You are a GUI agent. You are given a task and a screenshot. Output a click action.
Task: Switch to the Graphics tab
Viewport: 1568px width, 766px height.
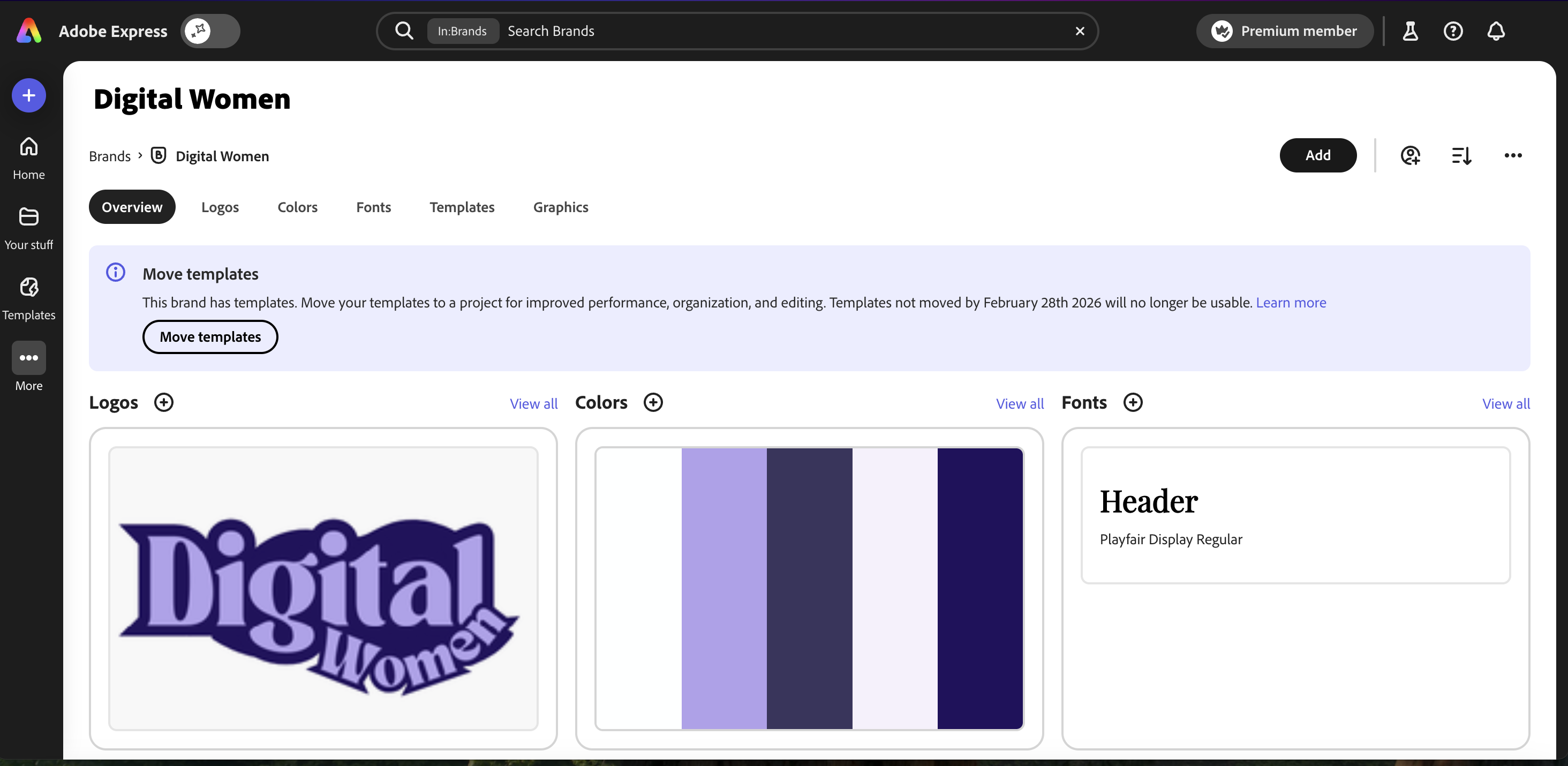(x=560, y=207)
